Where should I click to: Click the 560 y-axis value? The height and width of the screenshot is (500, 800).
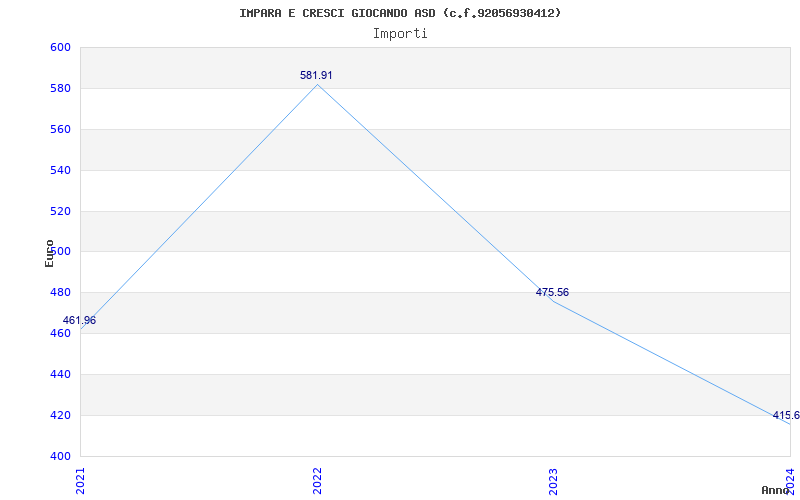tap(59, 129)
